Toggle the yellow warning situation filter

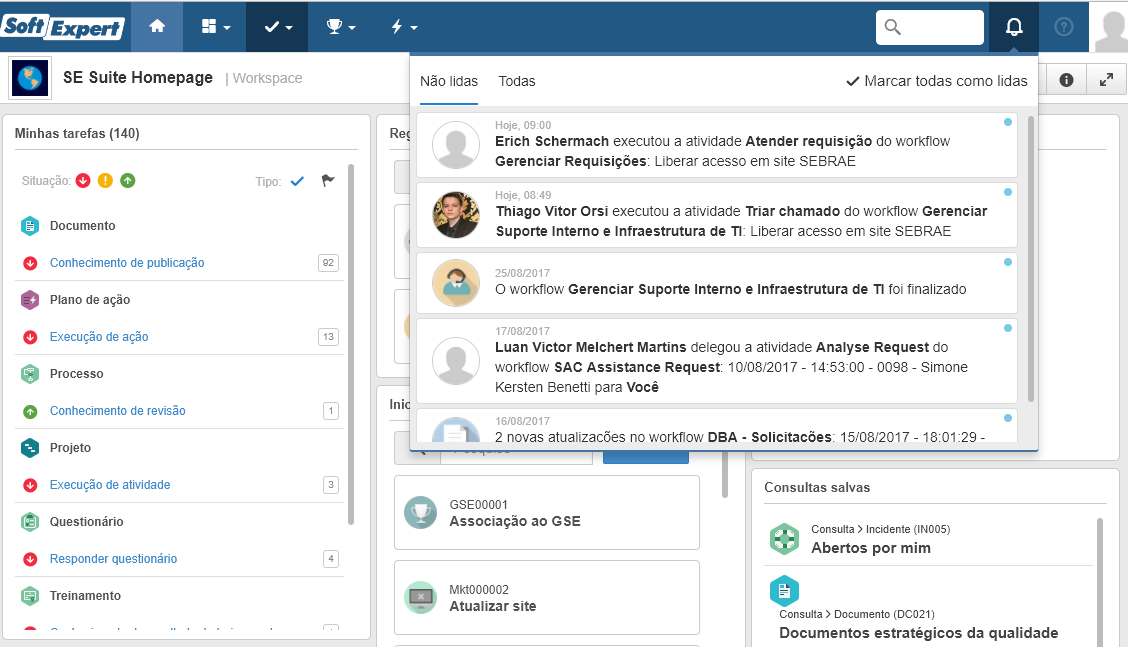tap(105, 181)
